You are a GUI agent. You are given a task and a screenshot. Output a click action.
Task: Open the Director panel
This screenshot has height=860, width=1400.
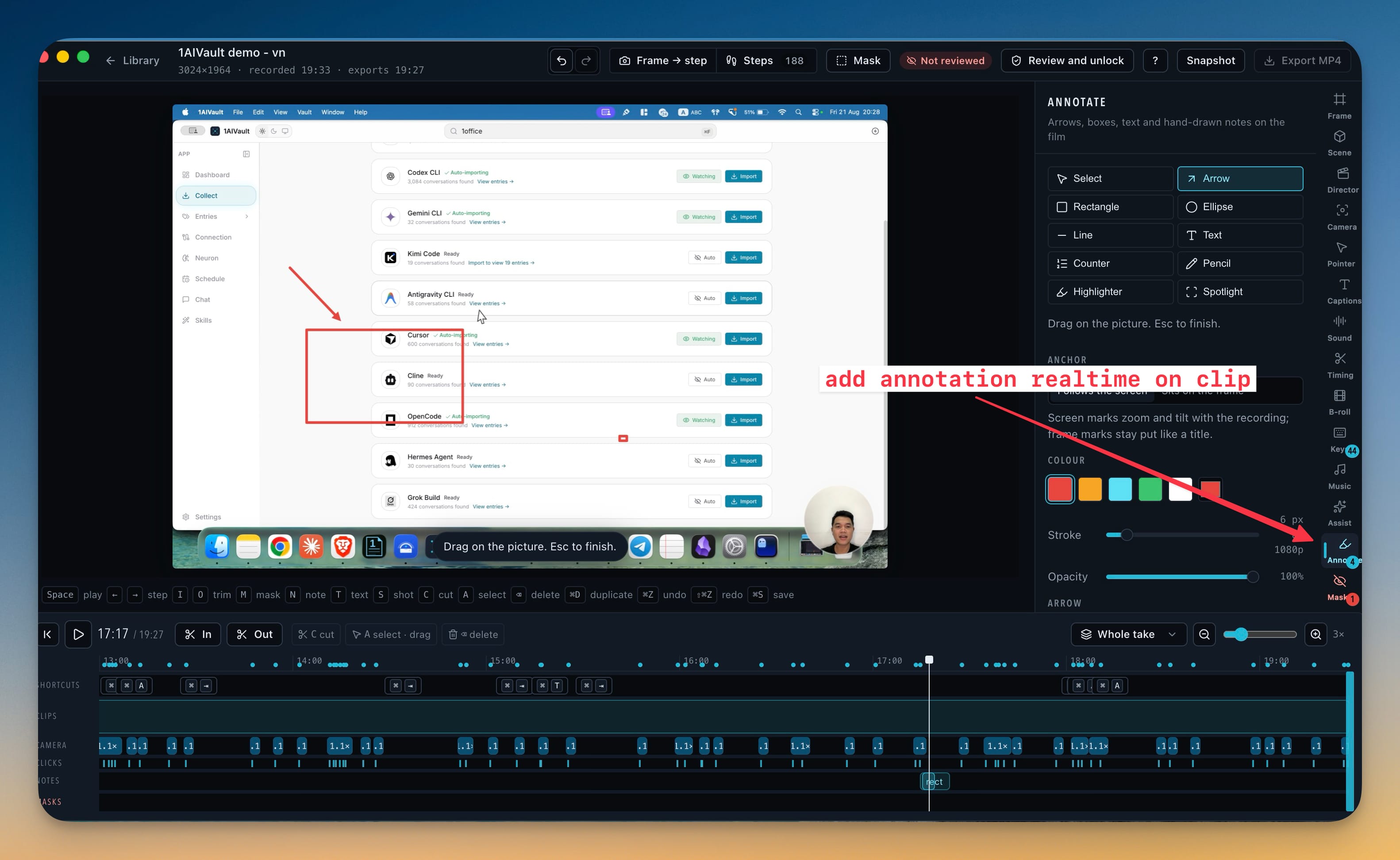[x=1342, y=180]
